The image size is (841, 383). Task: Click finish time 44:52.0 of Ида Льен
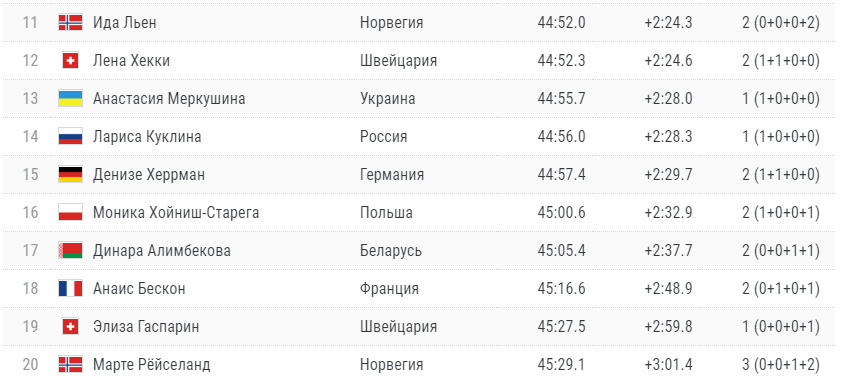(561, 23)
